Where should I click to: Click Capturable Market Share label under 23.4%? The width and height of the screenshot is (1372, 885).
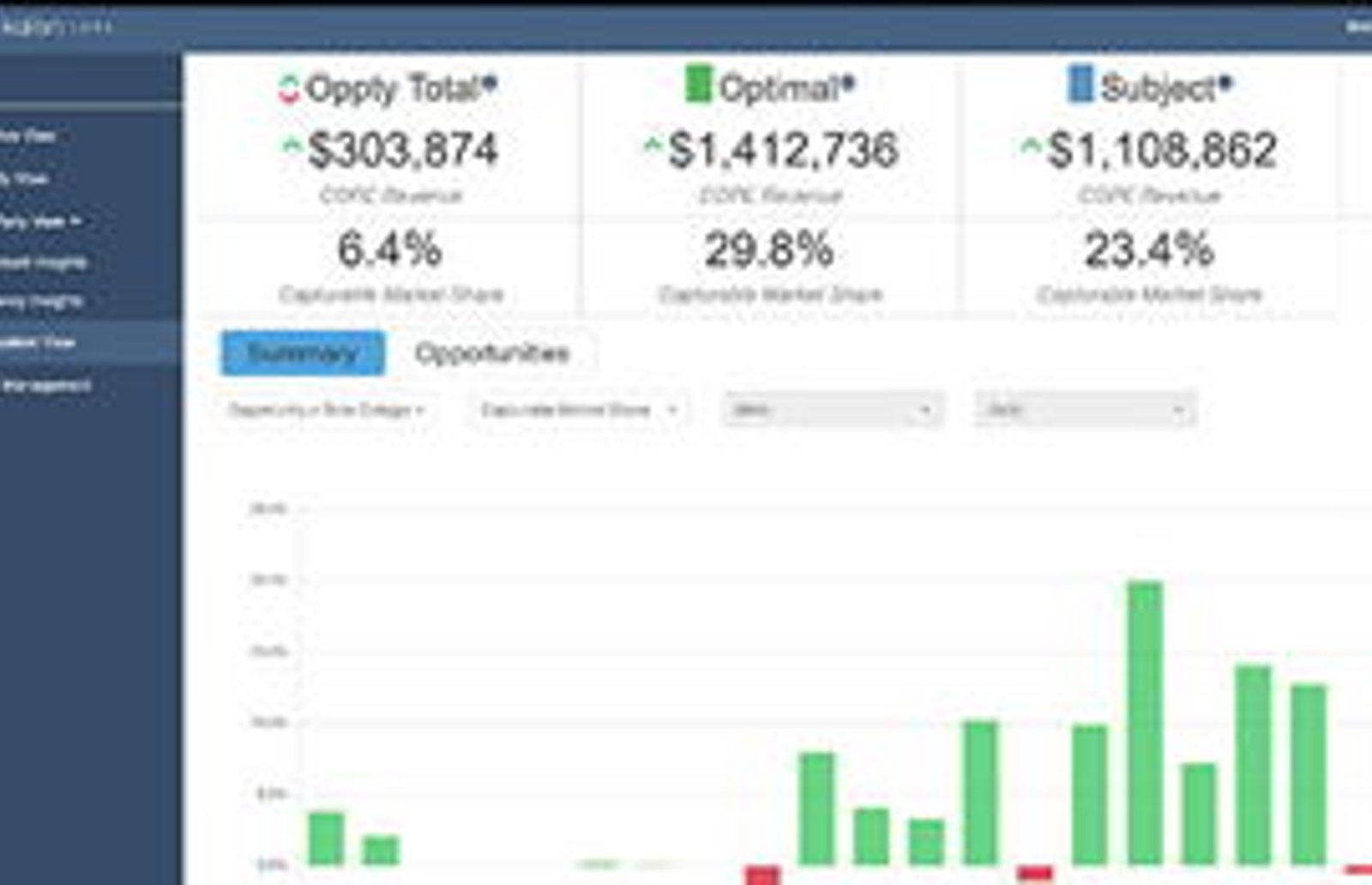click(x=1149, y=295)
